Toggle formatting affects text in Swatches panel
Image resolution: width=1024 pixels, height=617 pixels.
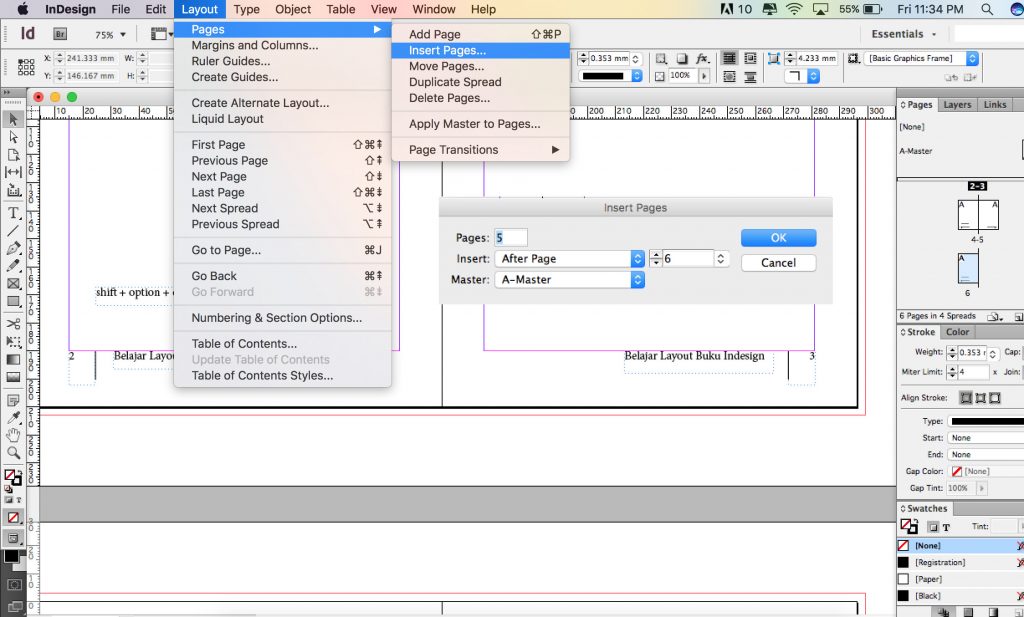click(x=946, y=527)
